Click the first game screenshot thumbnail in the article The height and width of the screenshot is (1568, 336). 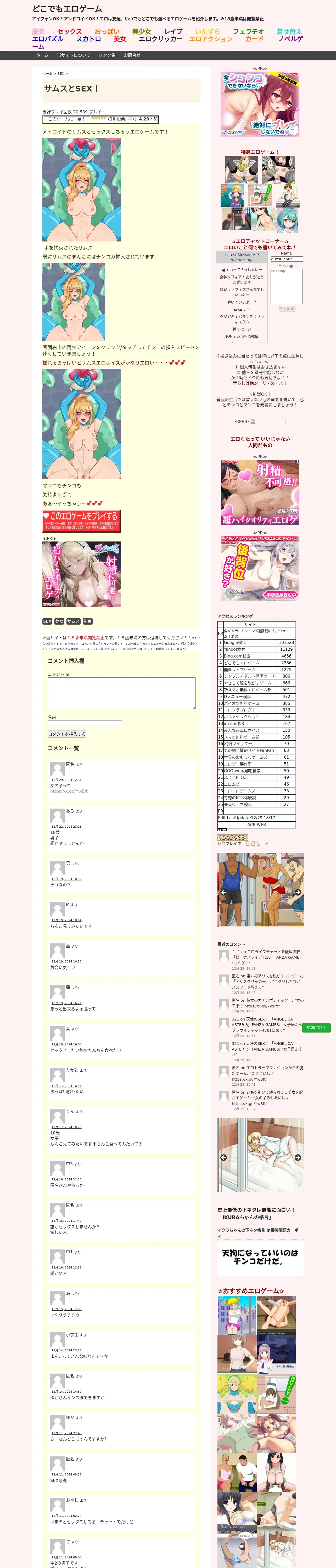click(81, 190)
